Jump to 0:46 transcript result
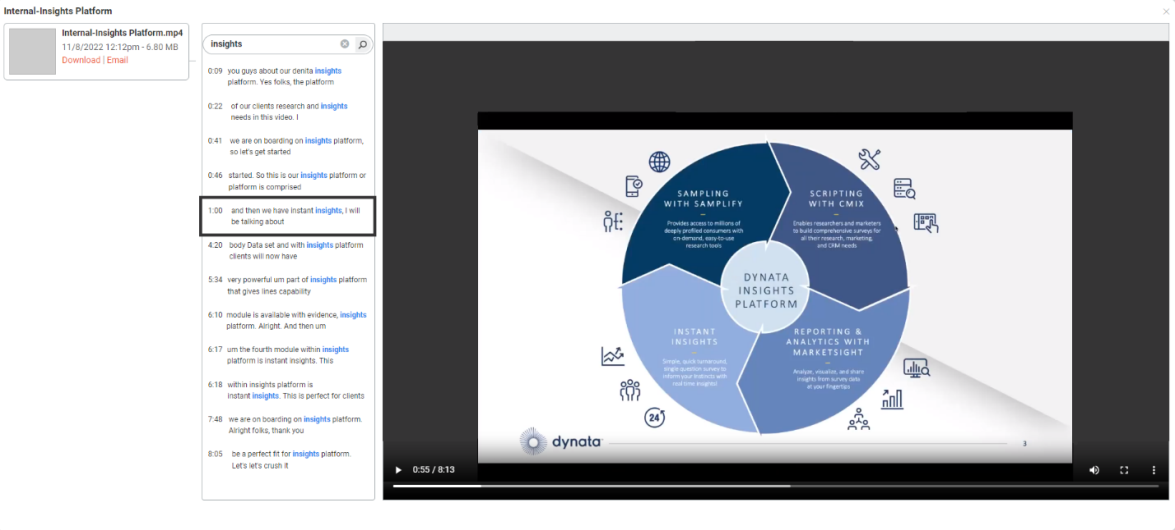 tap(288, 181)
